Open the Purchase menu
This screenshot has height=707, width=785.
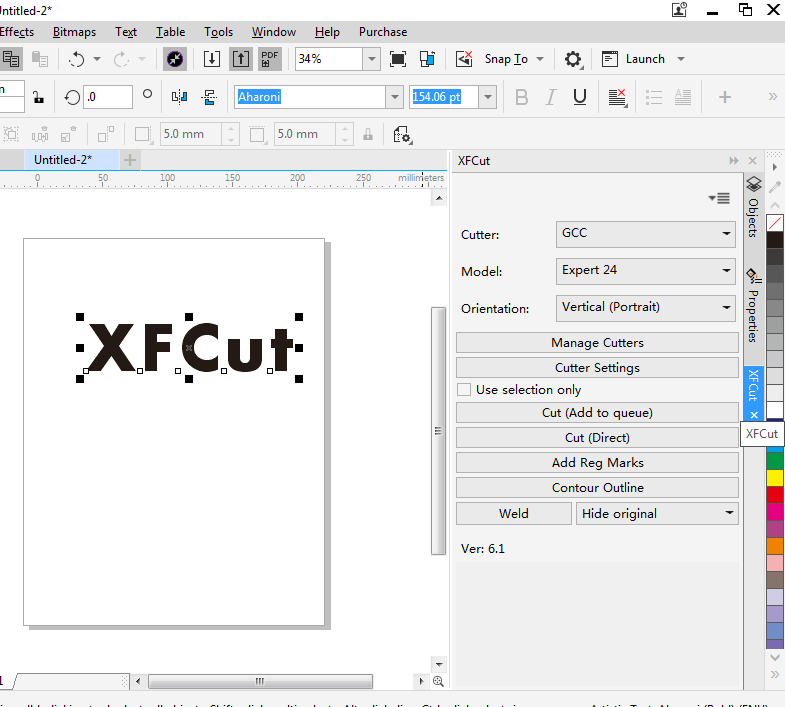coord(383,32)
